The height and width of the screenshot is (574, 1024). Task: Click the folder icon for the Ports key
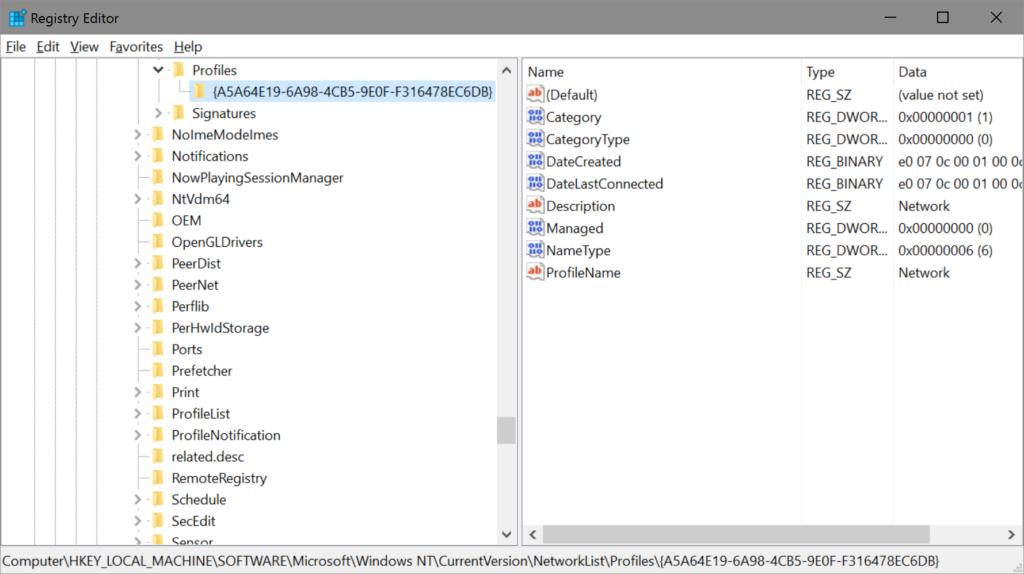point(157,350)
